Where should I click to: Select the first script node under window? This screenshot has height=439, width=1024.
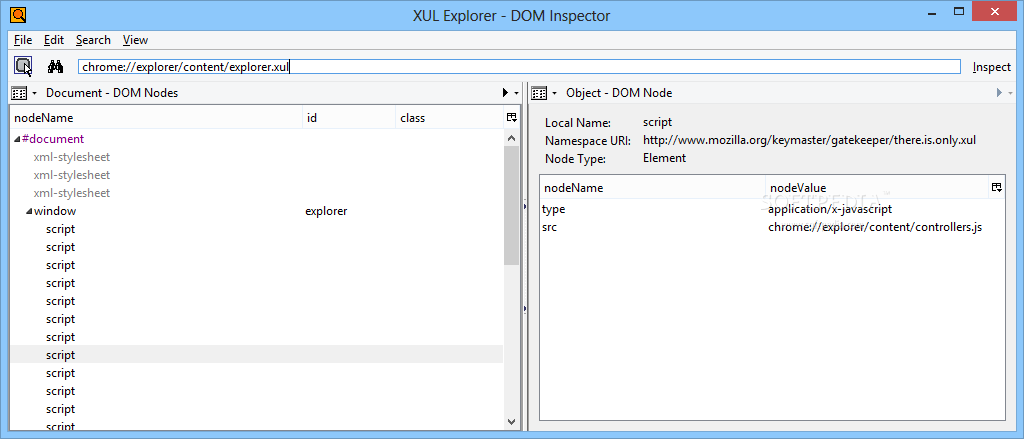(x=61, y=229)
